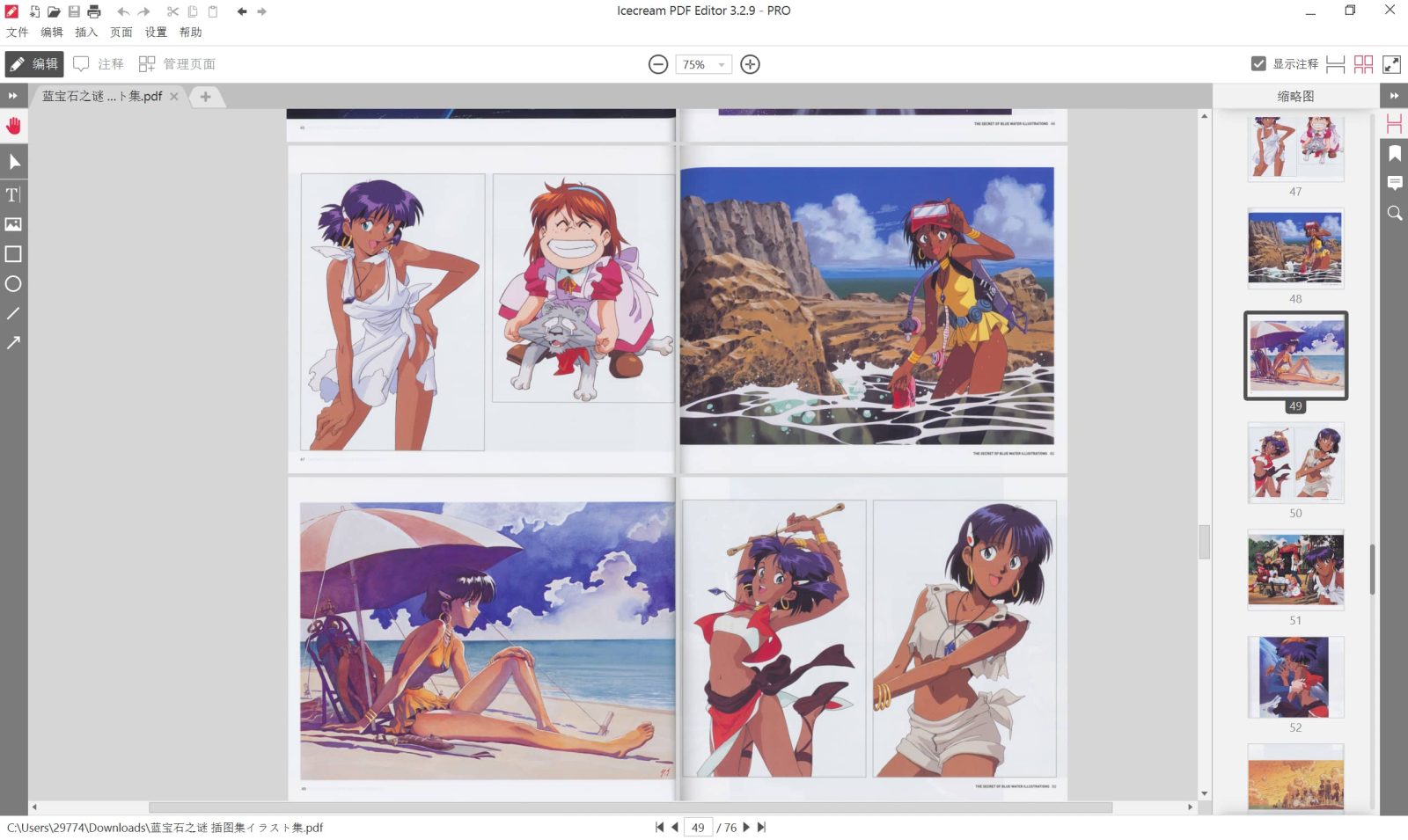This screenshot has height=840, width=1408.
Task: Open the 帮助 menu
Action: pyautogui.click(x=191, y=33)
